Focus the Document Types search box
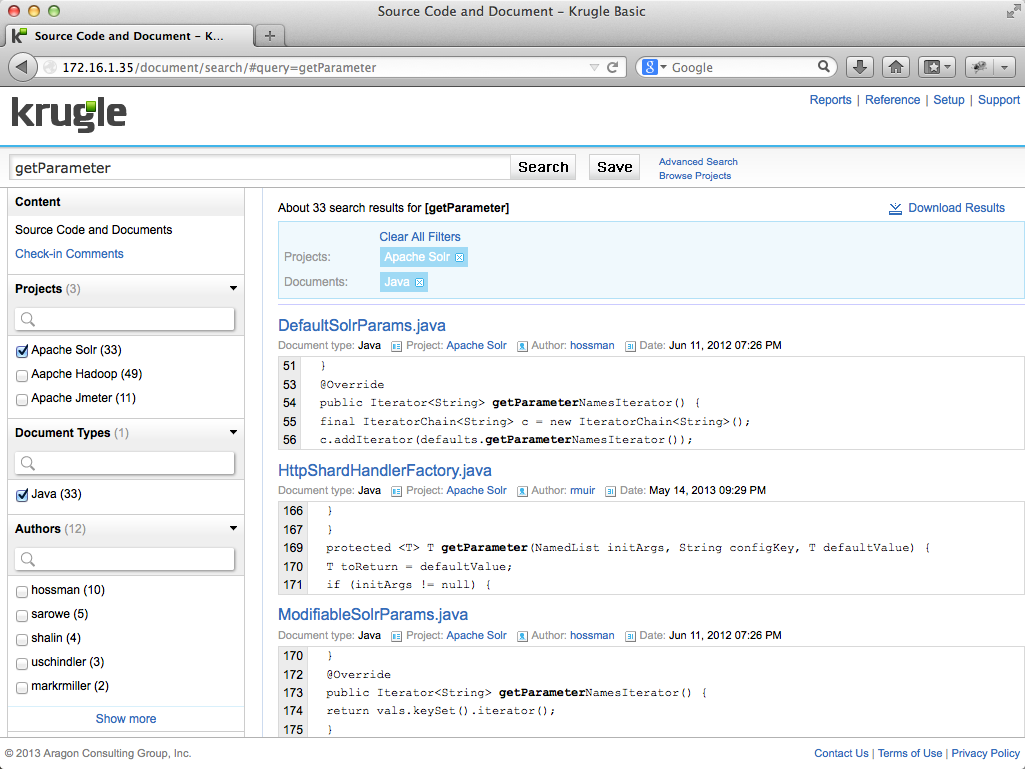 tap(124, 463)
